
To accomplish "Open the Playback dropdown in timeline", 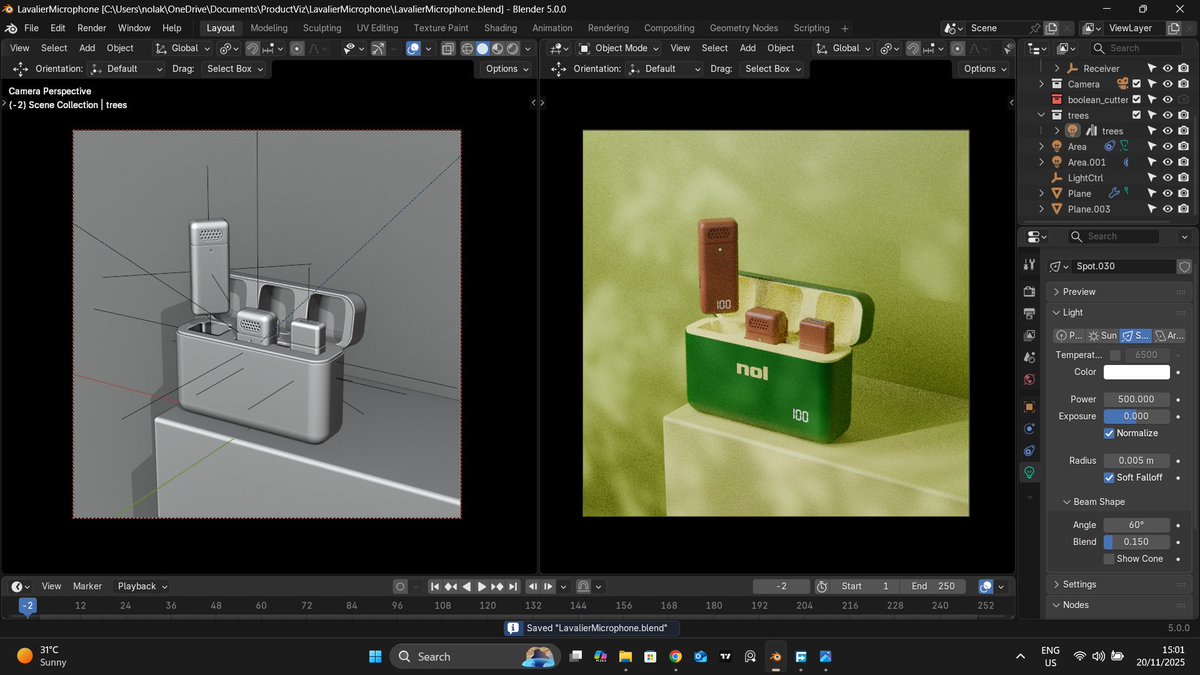I will [142, 586].
